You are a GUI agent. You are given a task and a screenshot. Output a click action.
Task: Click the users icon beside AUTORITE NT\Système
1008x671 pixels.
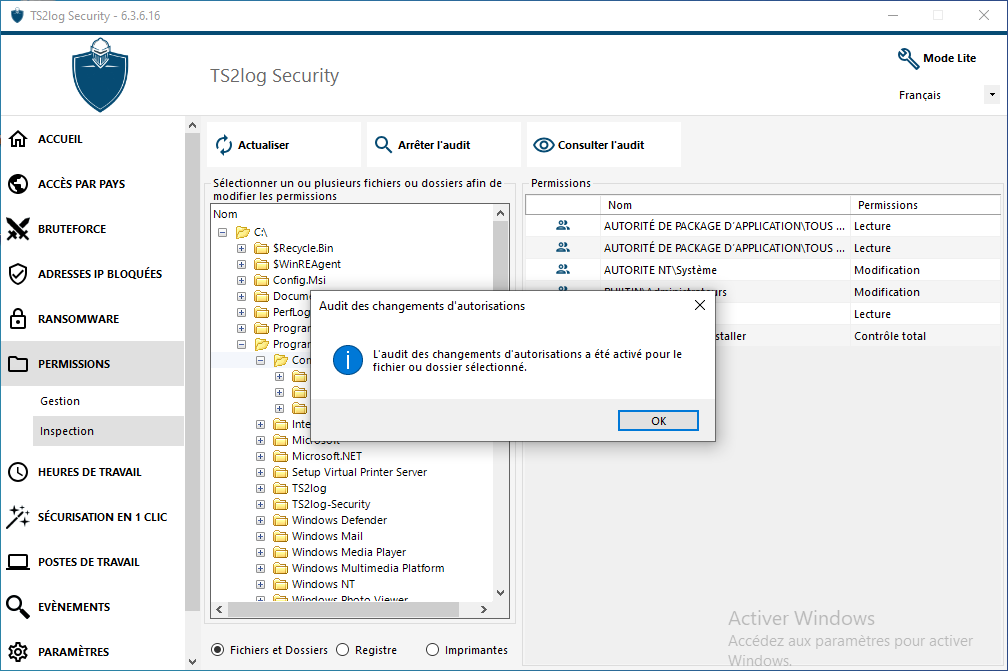[563, 270]
